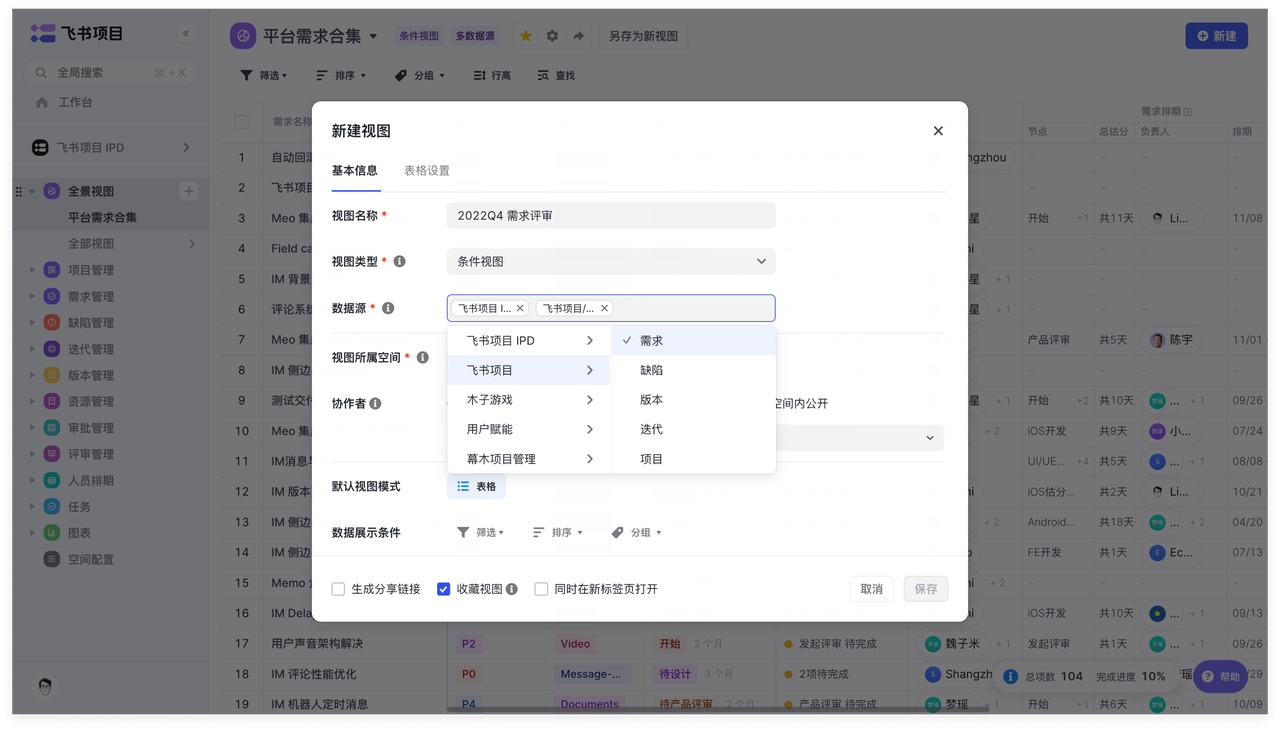Open the 排序 dropdown in the dialog
This screenshot has width=1280, height=730.
tap(557, 533)
